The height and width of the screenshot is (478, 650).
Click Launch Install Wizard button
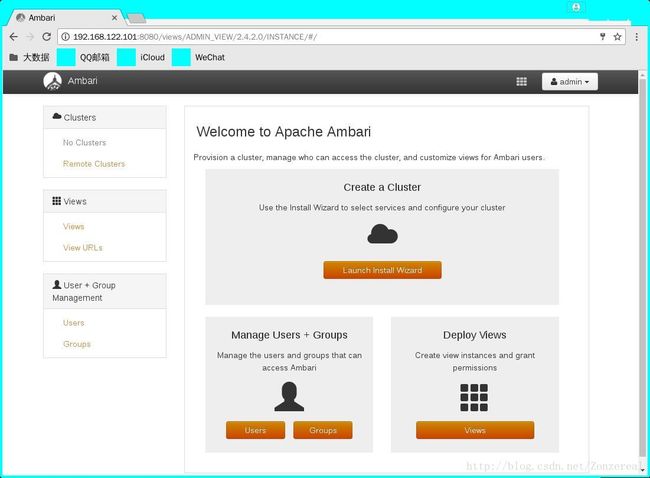point(382,270)
